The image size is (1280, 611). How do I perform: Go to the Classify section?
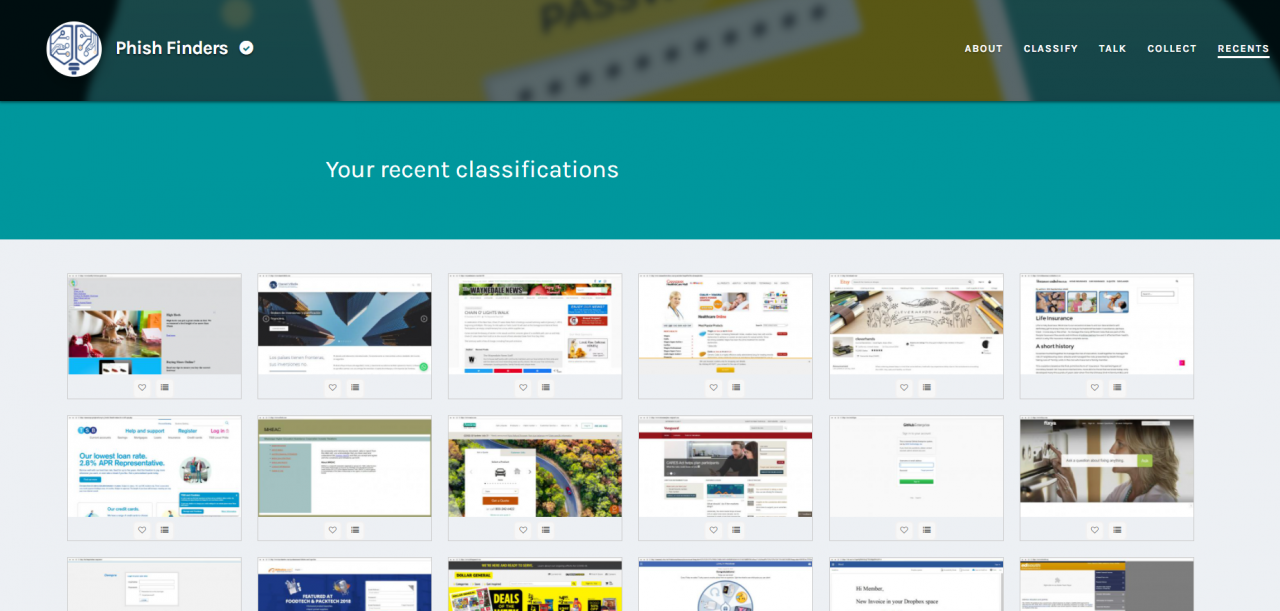(x=1050, y=49)
